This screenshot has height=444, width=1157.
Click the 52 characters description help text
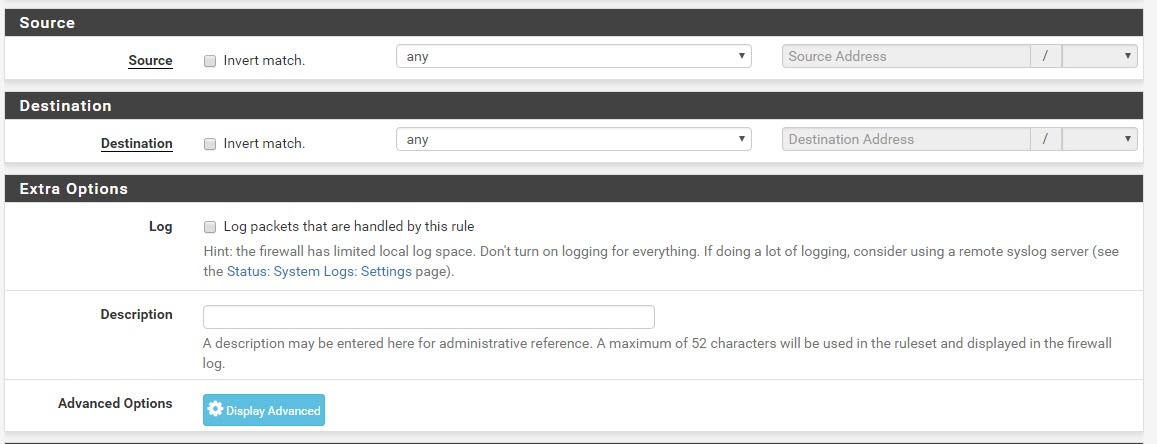click(657, 353)
